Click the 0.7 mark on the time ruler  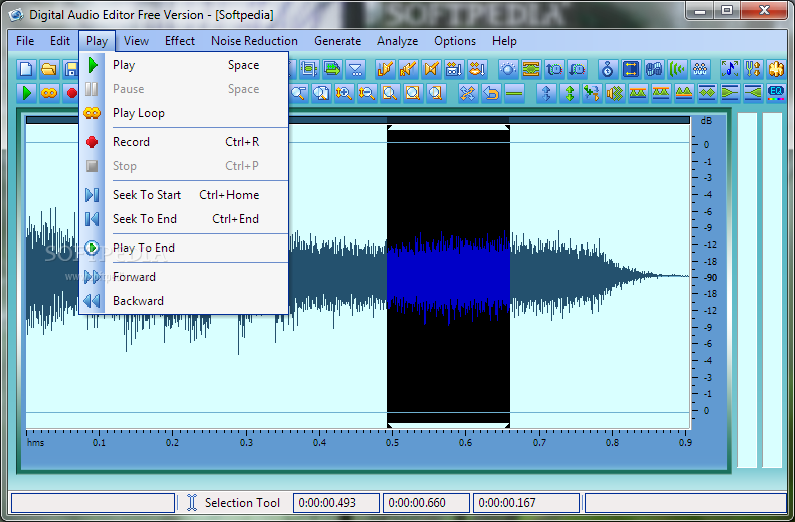pos(539,442)
